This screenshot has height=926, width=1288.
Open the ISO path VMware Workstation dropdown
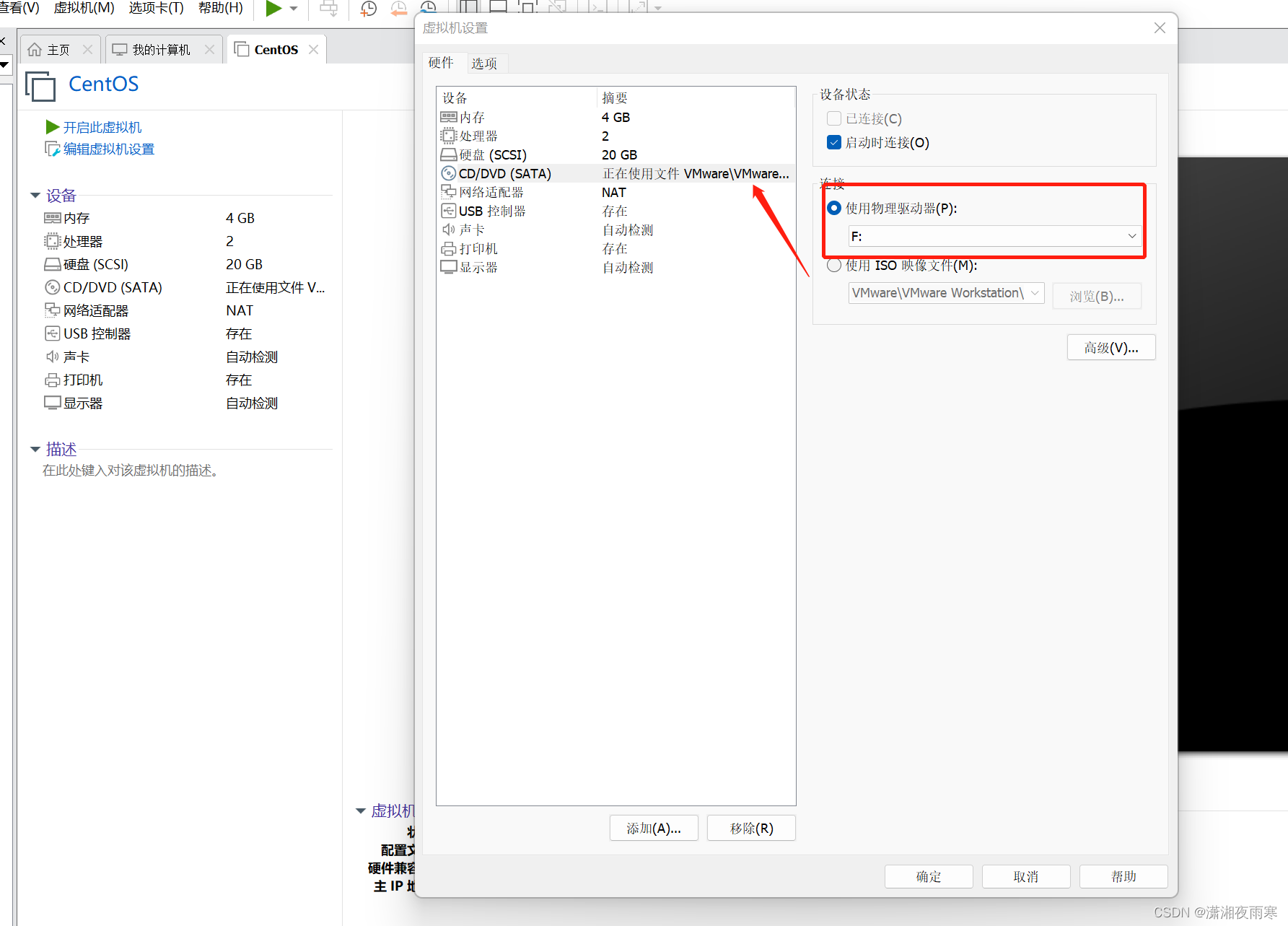946,292
